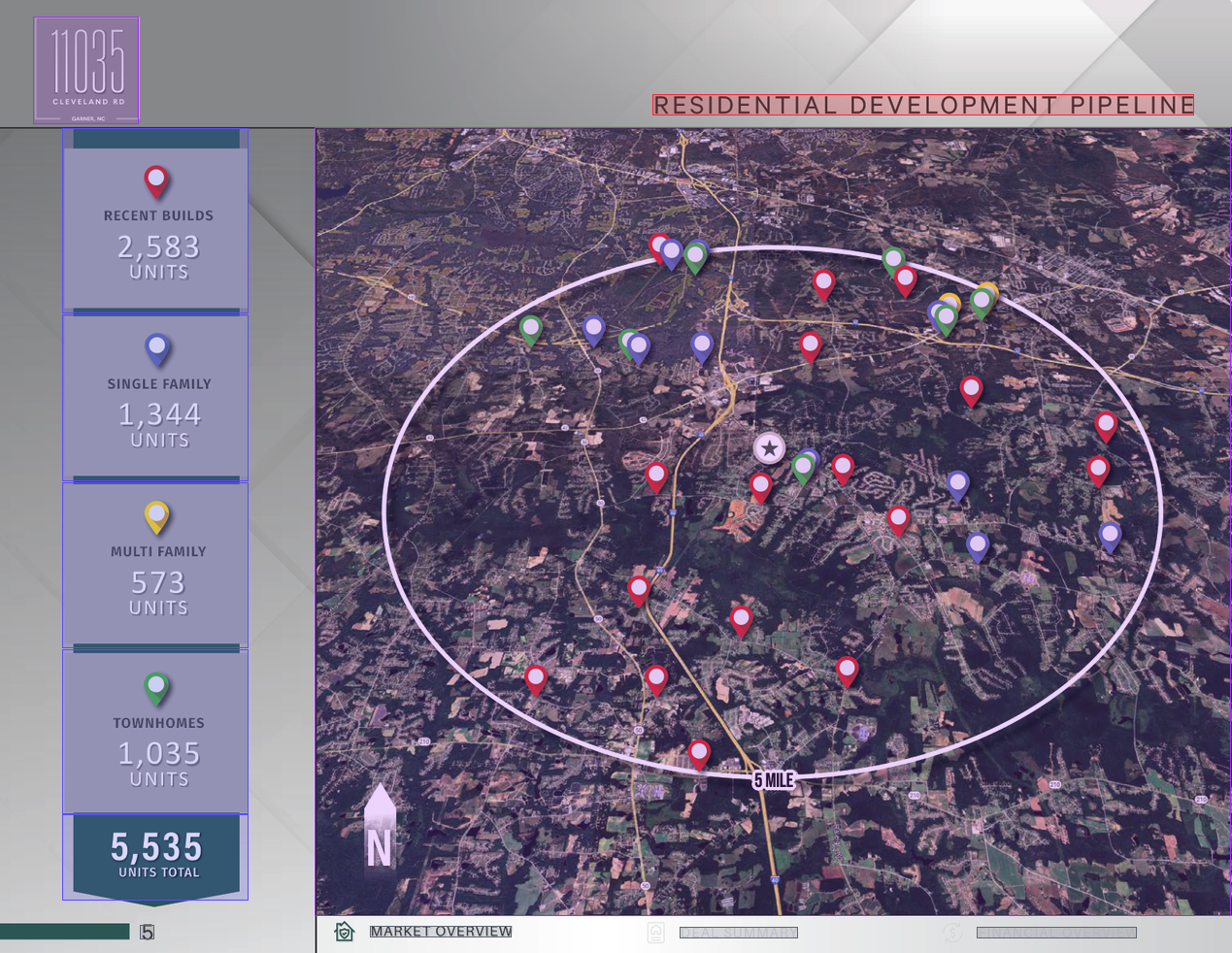Click the Residential Development Pipeline title
Viewport: 1232px width, 953px height.
point(923,105)
